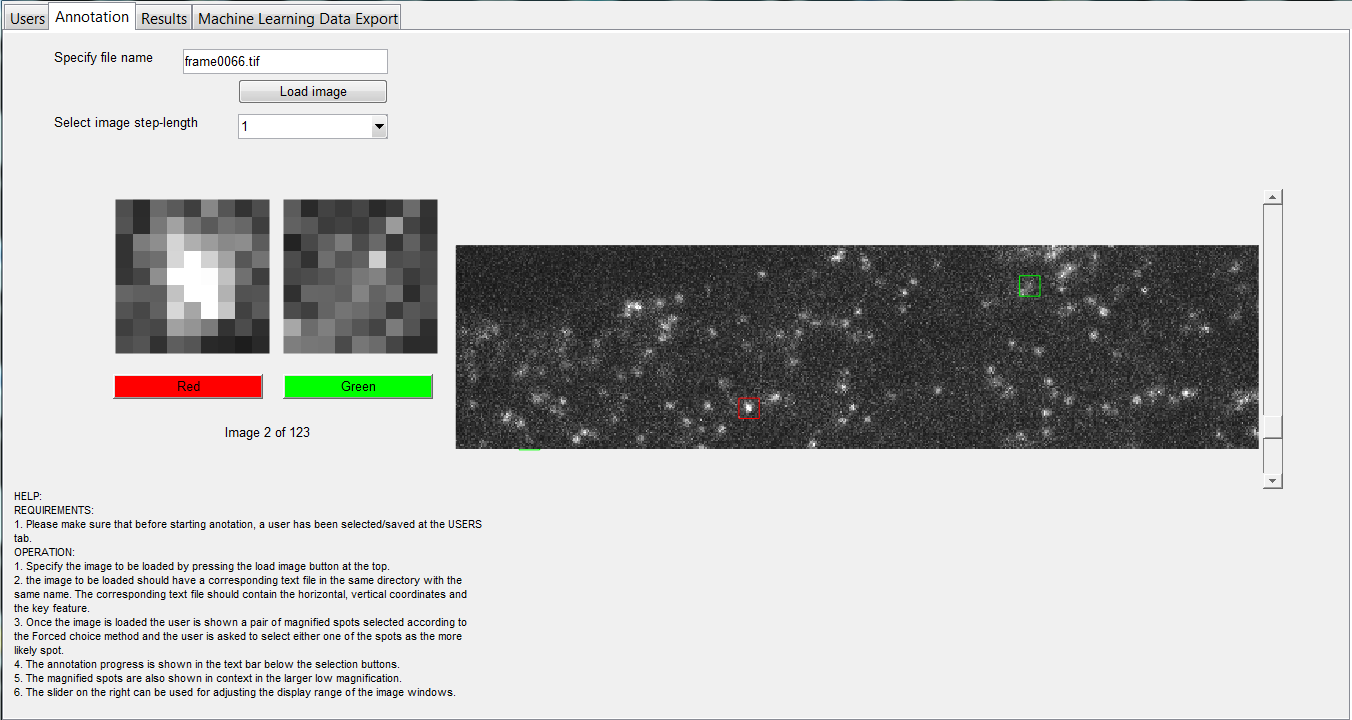Click the 'REQUIREMENTS:' heading text
1352x720 pixels.
53,510
